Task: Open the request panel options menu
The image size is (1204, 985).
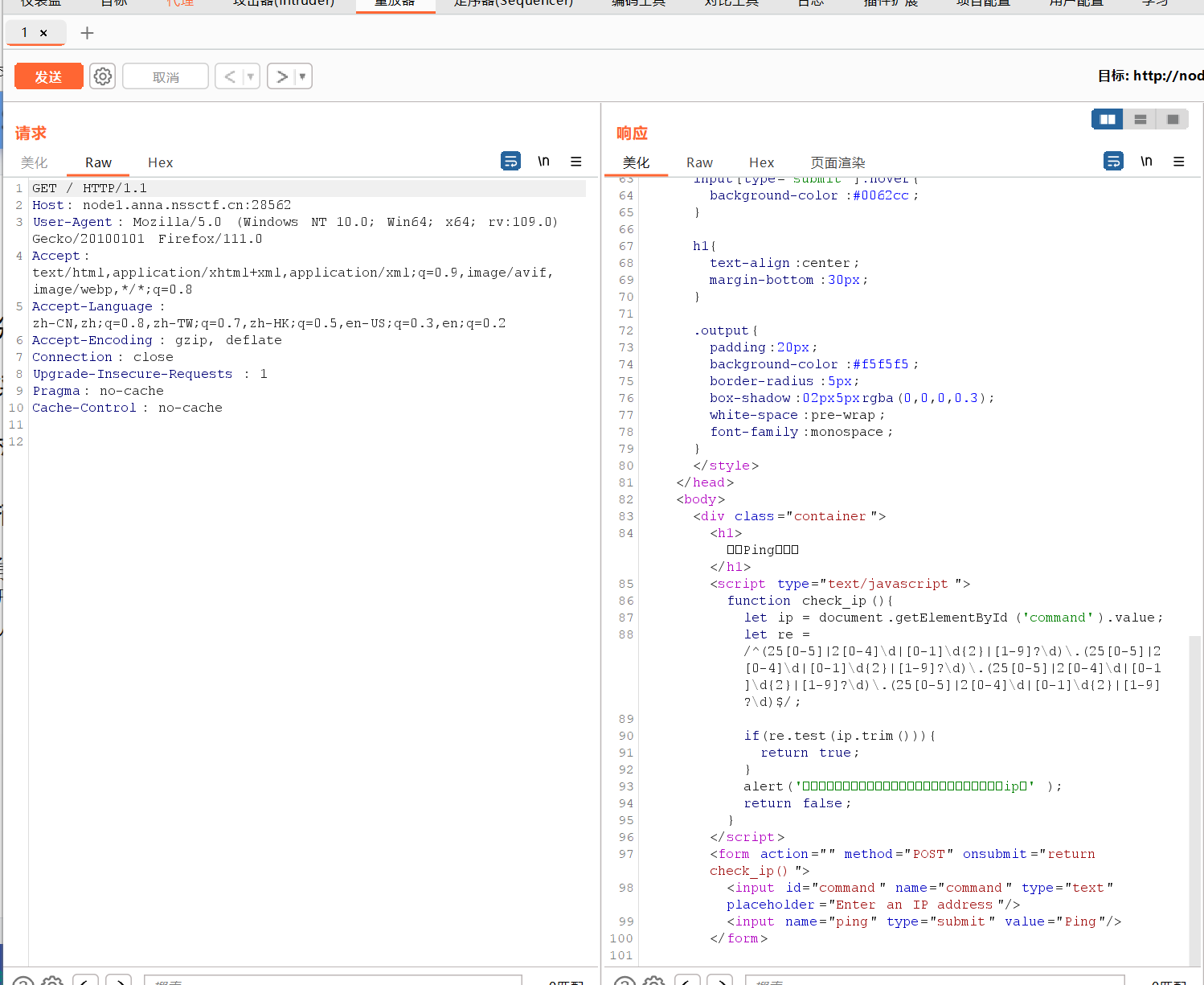Action: point(576,161)
